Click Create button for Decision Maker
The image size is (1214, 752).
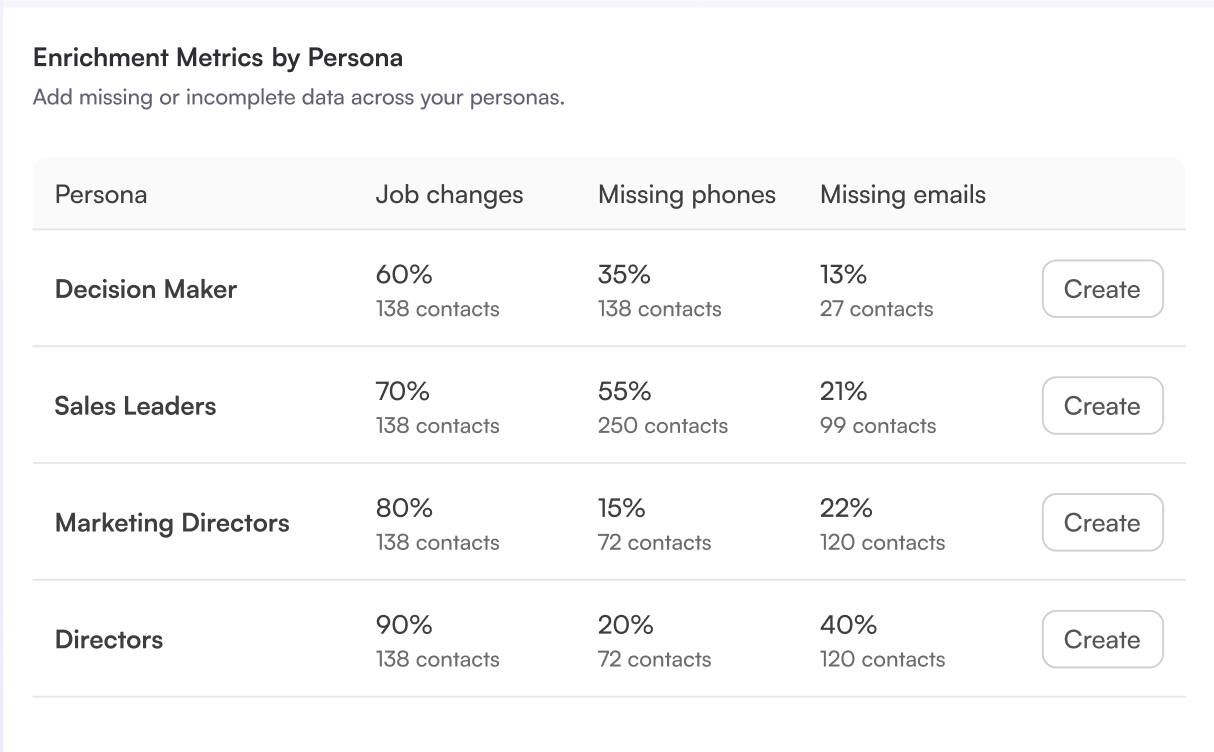[x=1102, y=289]
